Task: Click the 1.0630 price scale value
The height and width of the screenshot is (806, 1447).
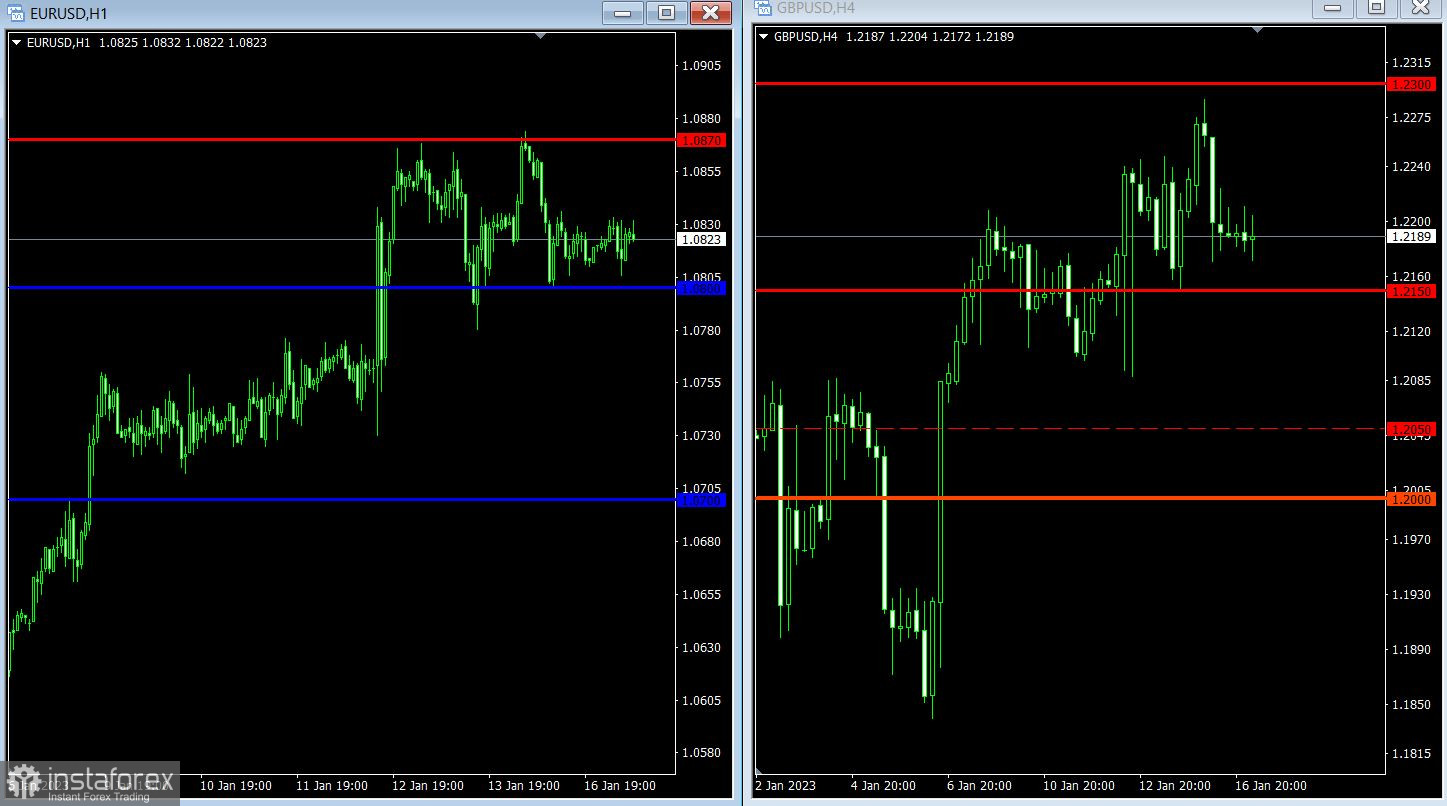Action: coord(701,648)
